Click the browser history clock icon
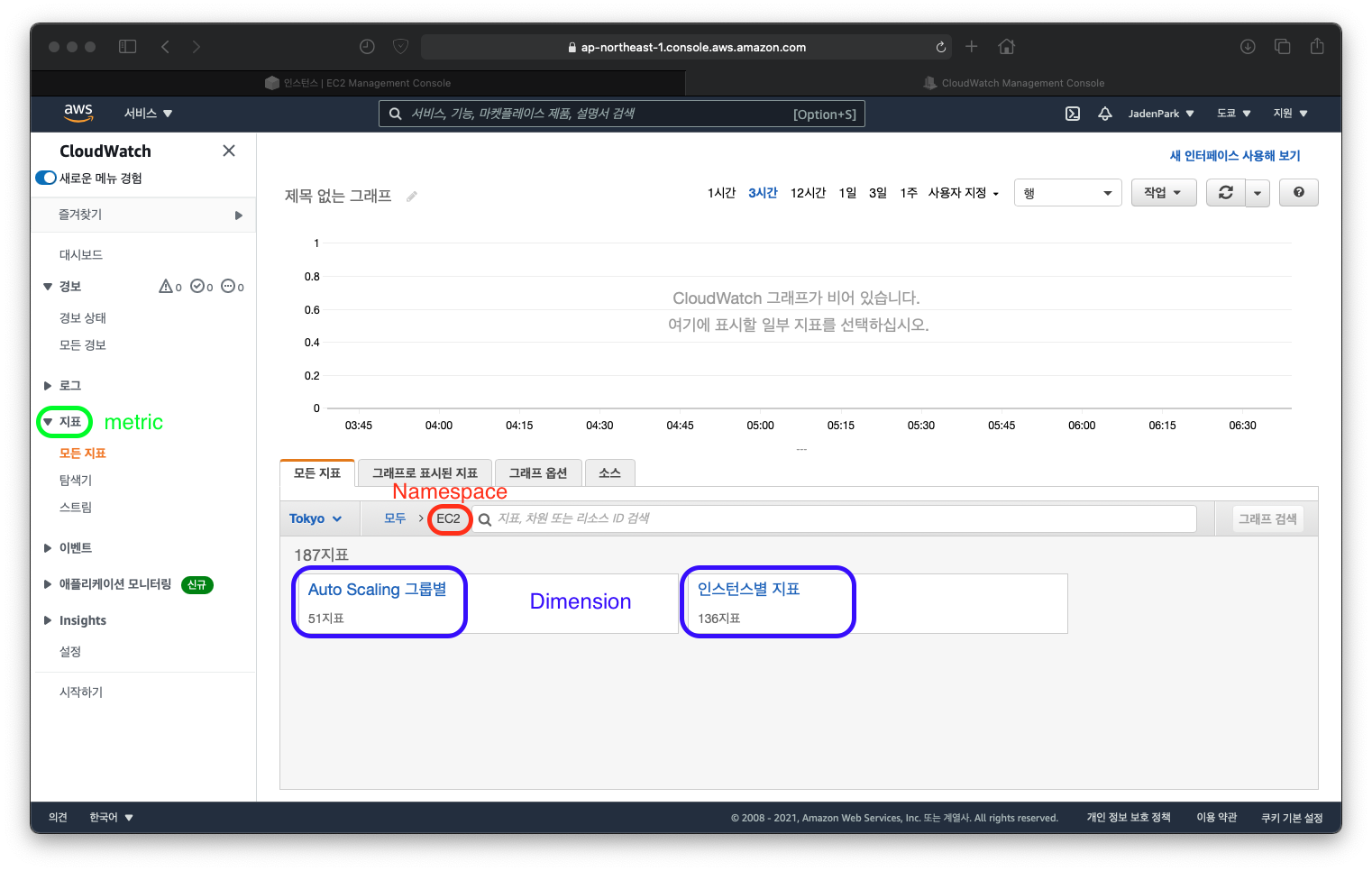Viewport: 1372px width, 871px height. 367,47
